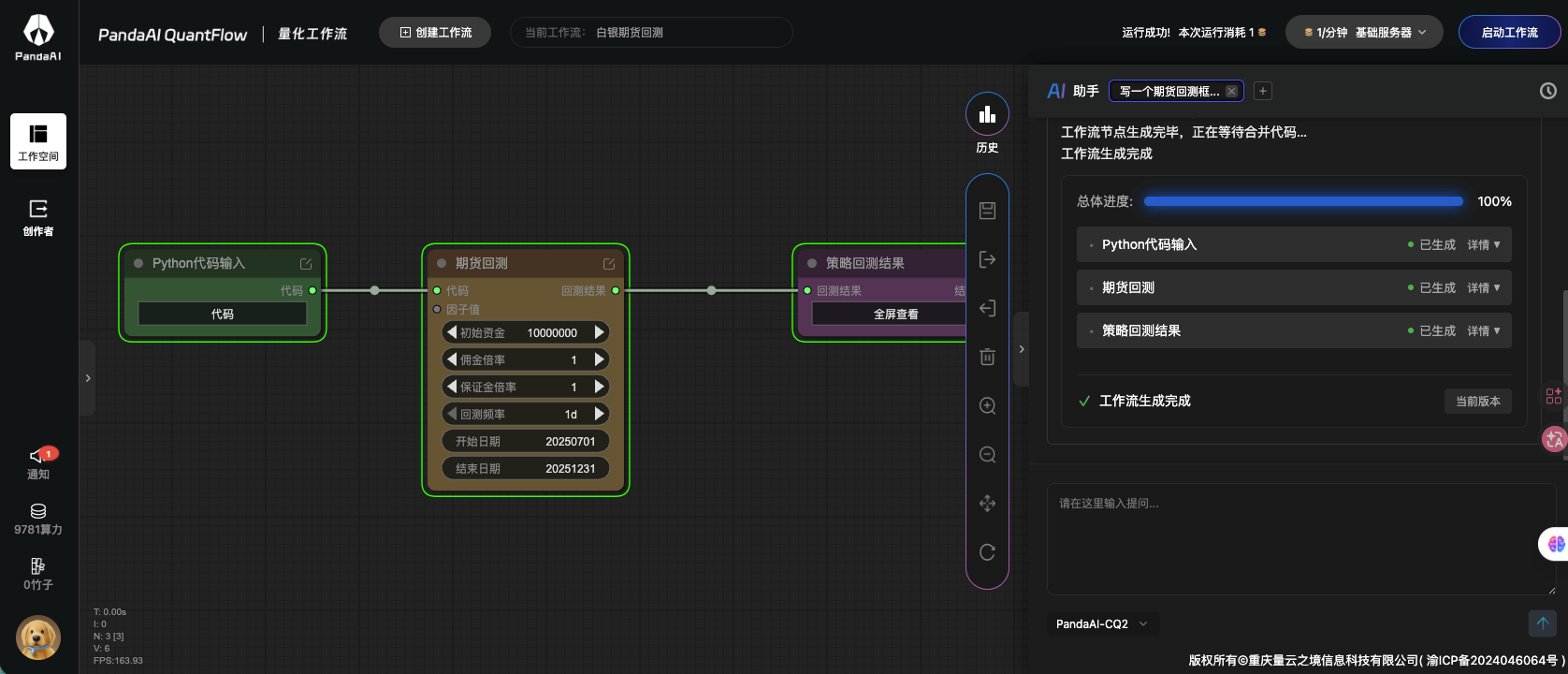Click the colorful brain icon on the right edge
The width and height of the screenshot is (1568, 674).
tap(1556, 544)
